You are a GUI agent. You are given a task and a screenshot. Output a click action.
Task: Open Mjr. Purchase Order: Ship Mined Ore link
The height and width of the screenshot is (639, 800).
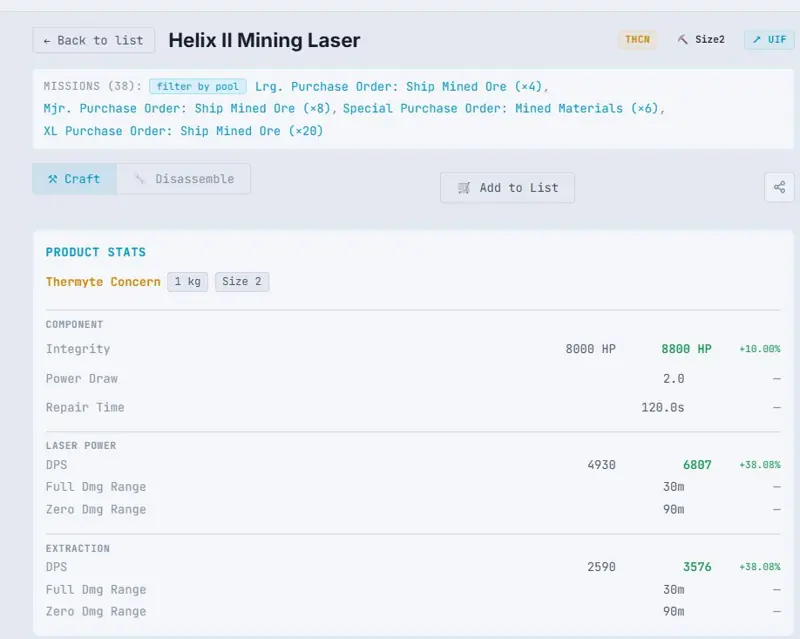coord(187,109)
